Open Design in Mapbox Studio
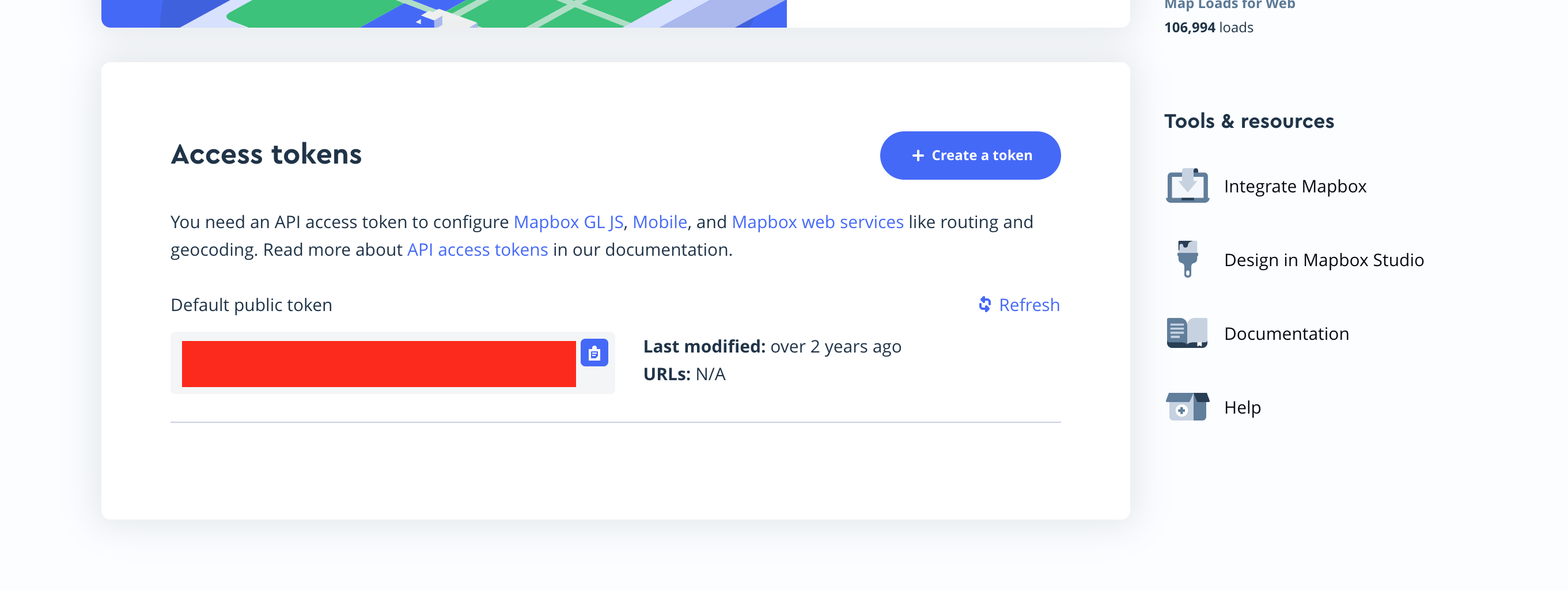The width and height of the screenshot is (1568, 591). 1323,260
